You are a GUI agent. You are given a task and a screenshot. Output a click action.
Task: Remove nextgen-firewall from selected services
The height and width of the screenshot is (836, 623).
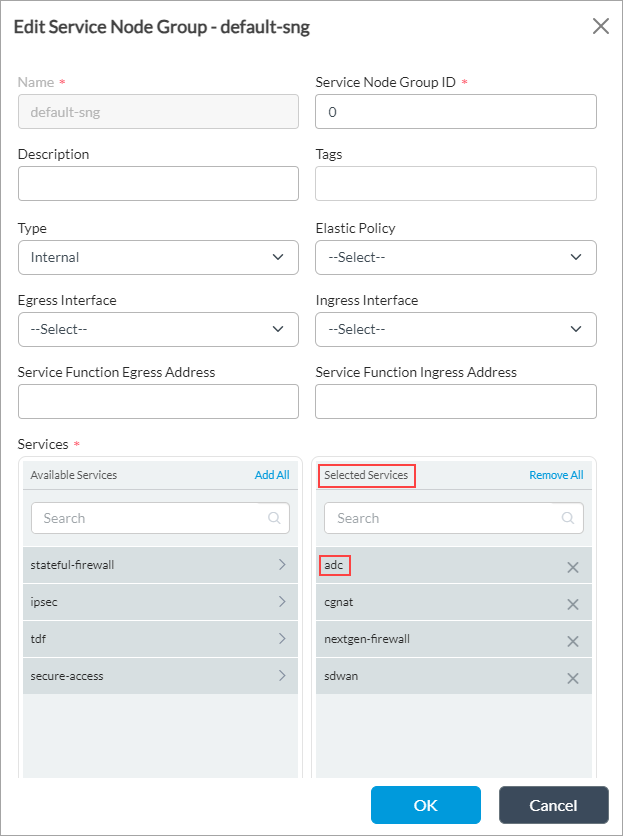(x=573, y=641)
